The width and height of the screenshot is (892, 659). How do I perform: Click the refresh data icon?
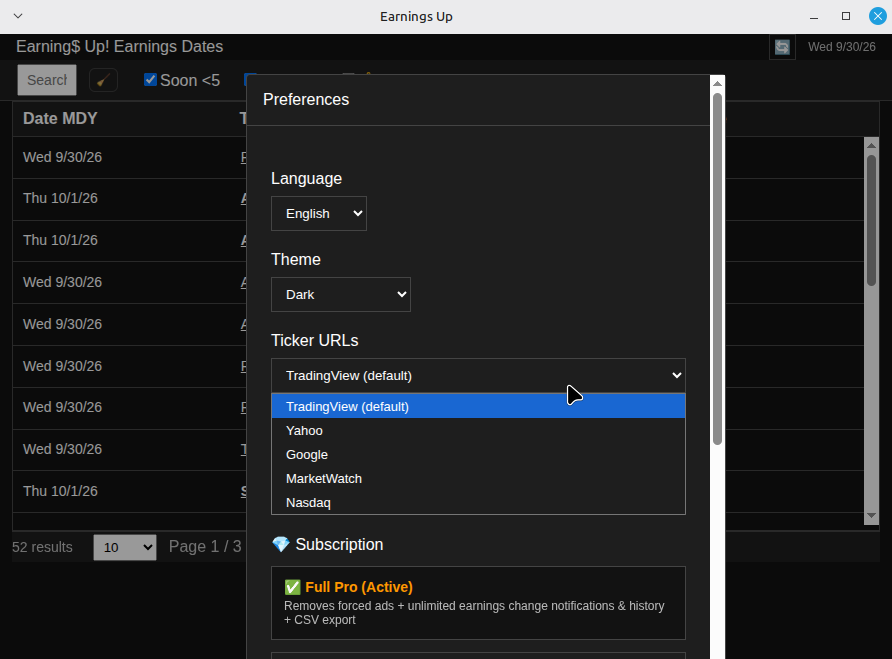[x=782, y=47]
